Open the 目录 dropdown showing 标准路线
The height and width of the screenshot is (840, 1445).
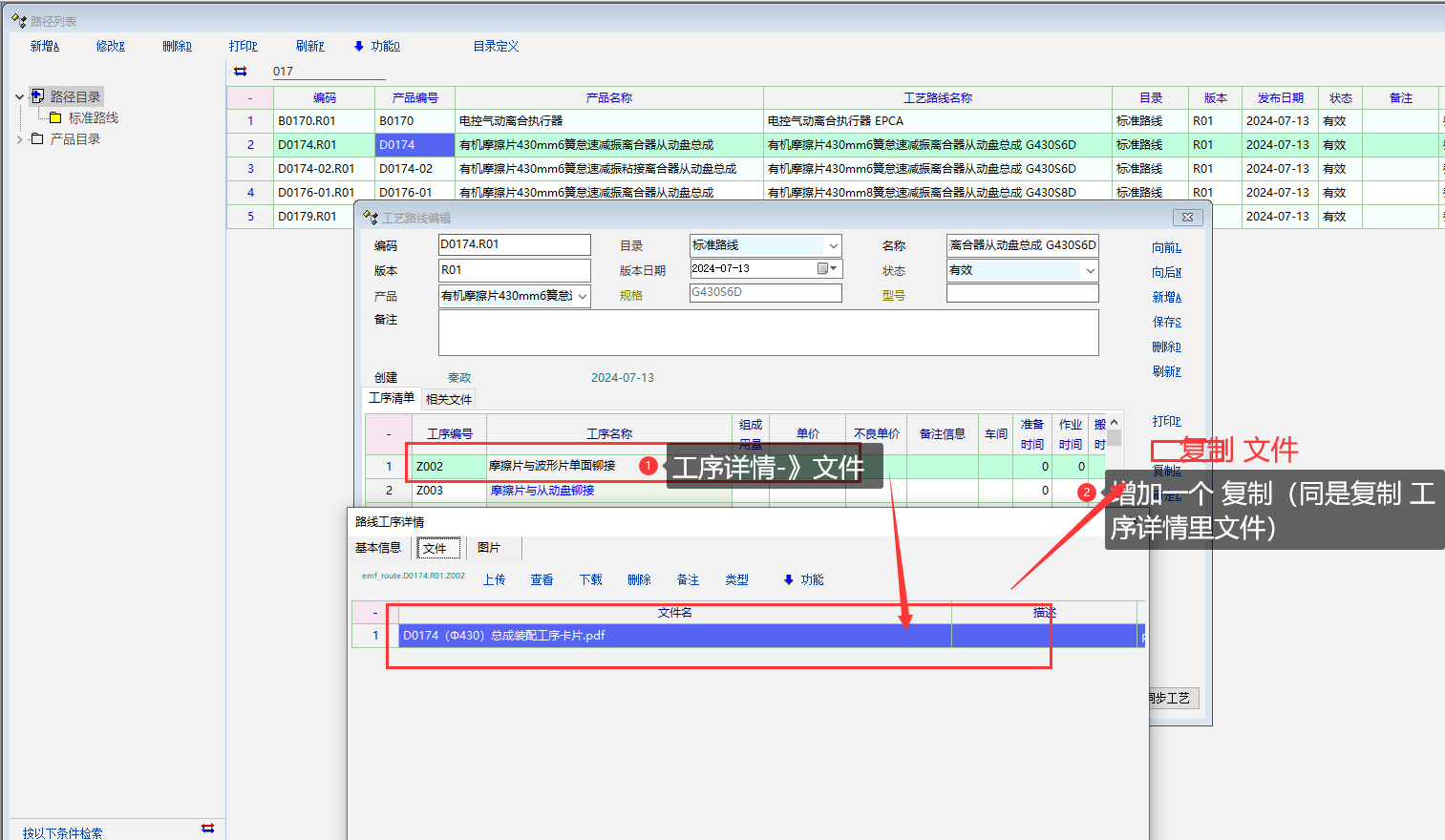(x=833, y=245)
